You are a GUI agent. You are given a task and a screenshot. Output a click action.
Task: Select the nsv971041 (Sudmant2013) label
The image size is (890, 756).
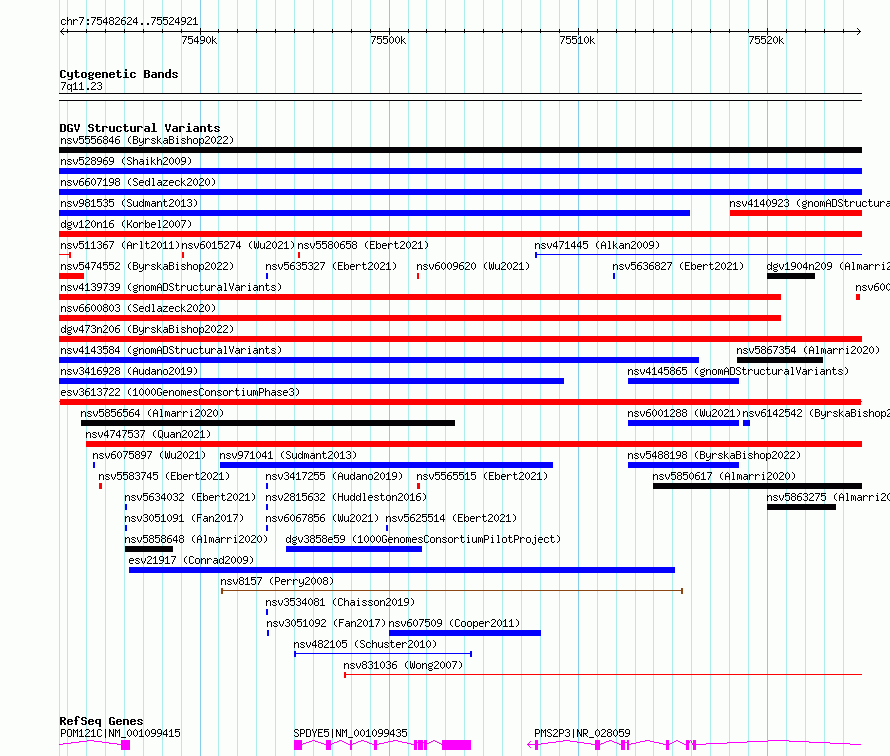288,455
